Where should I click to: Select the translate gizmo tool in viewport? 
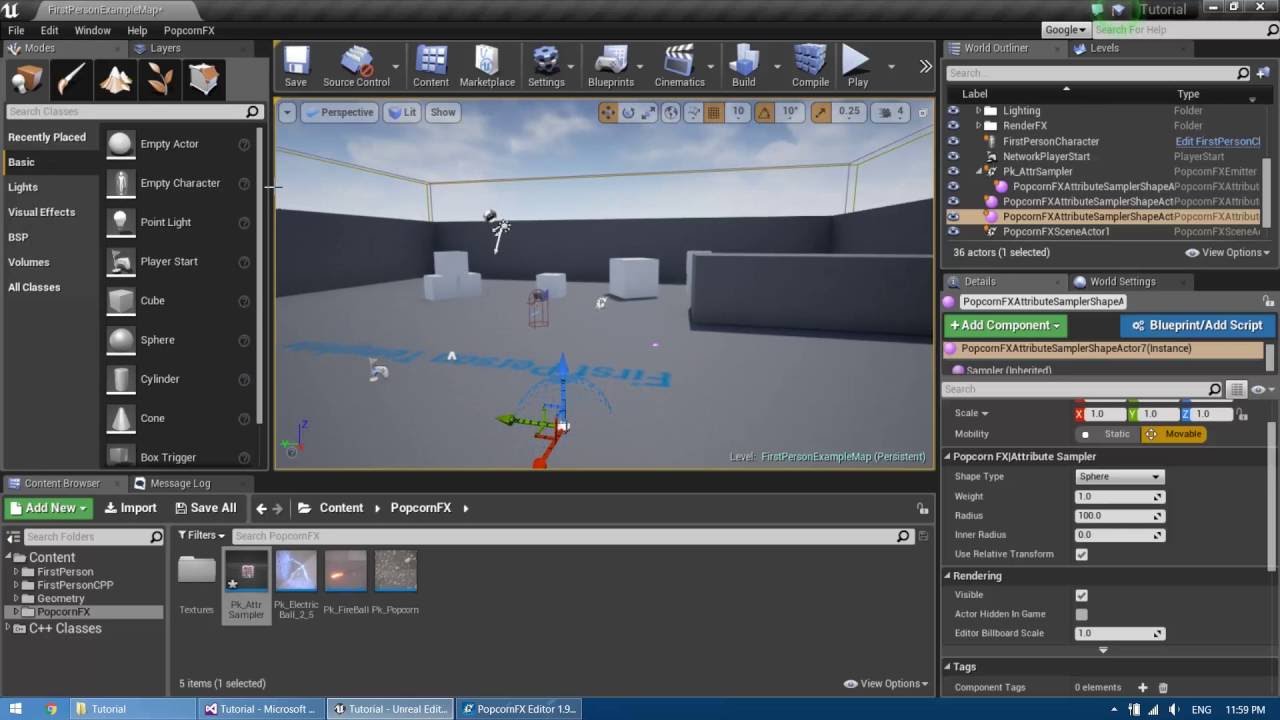[608, 112]
